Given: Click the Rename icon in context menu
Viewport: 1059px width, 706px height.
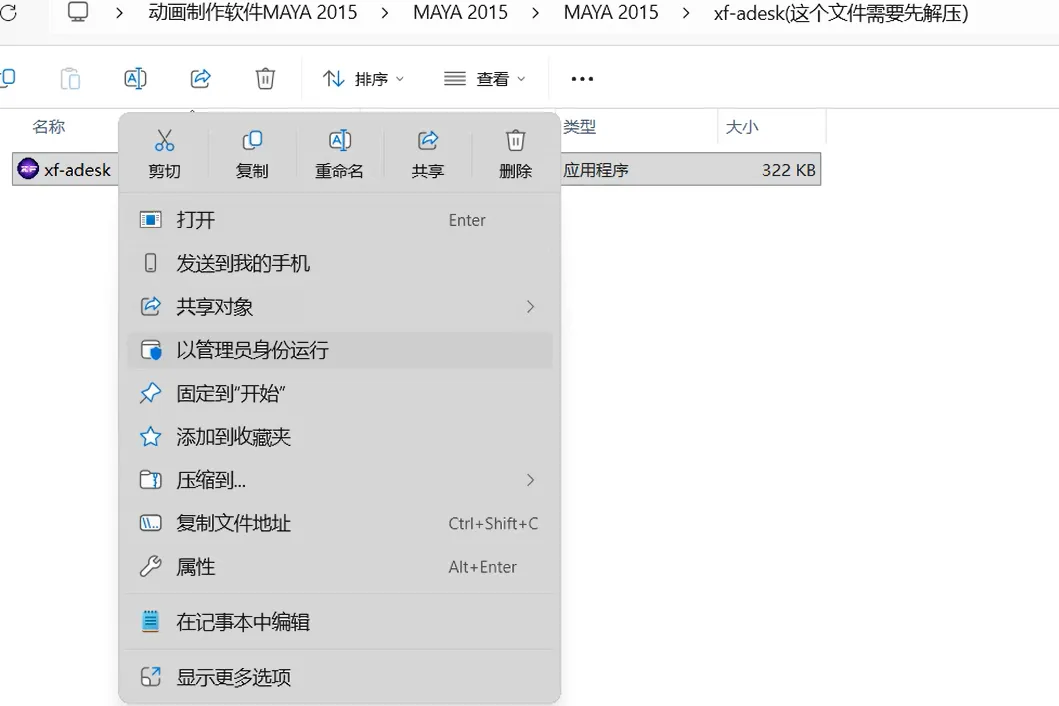Looking at the screenshot, I should [x=340, y=141].
